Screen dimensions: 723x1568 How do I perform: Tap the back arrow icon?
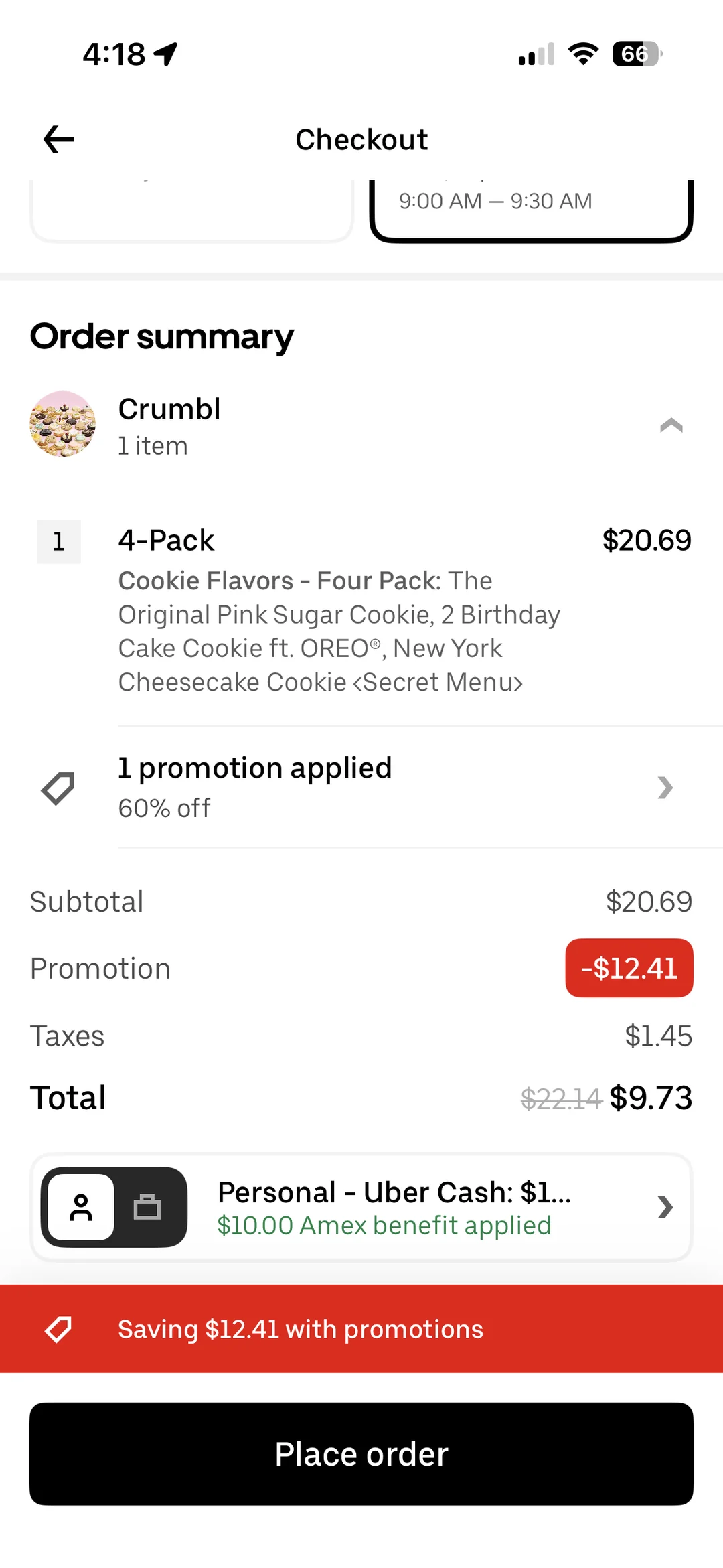pos(59,139)
